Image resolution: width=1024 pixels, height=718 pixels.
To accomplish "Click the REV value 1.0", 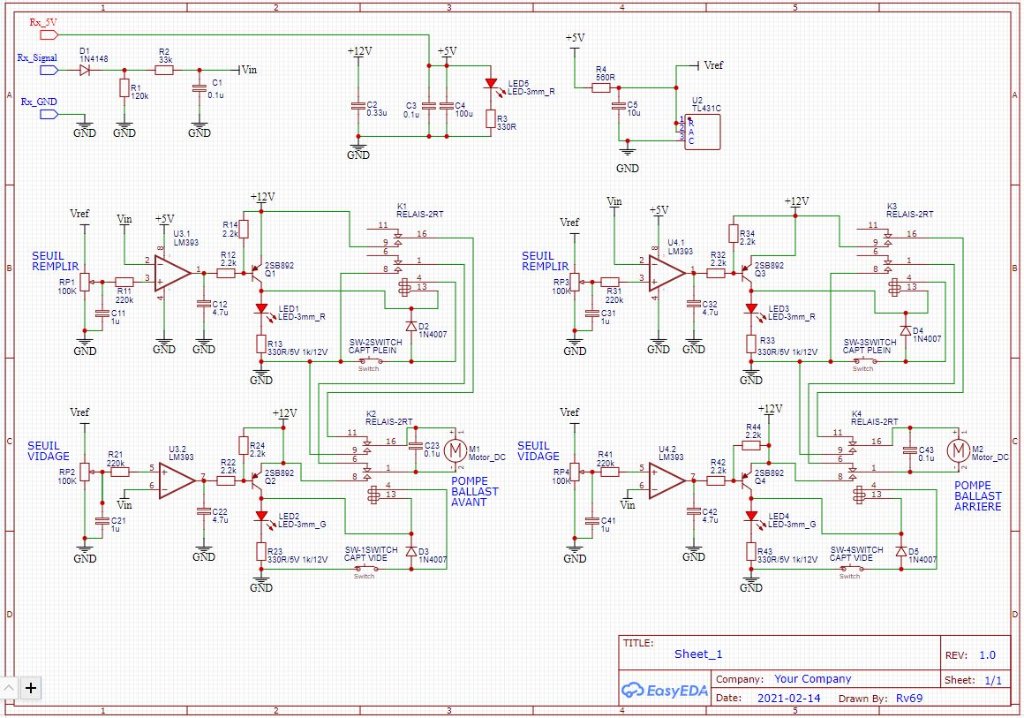I will [987, 656].
